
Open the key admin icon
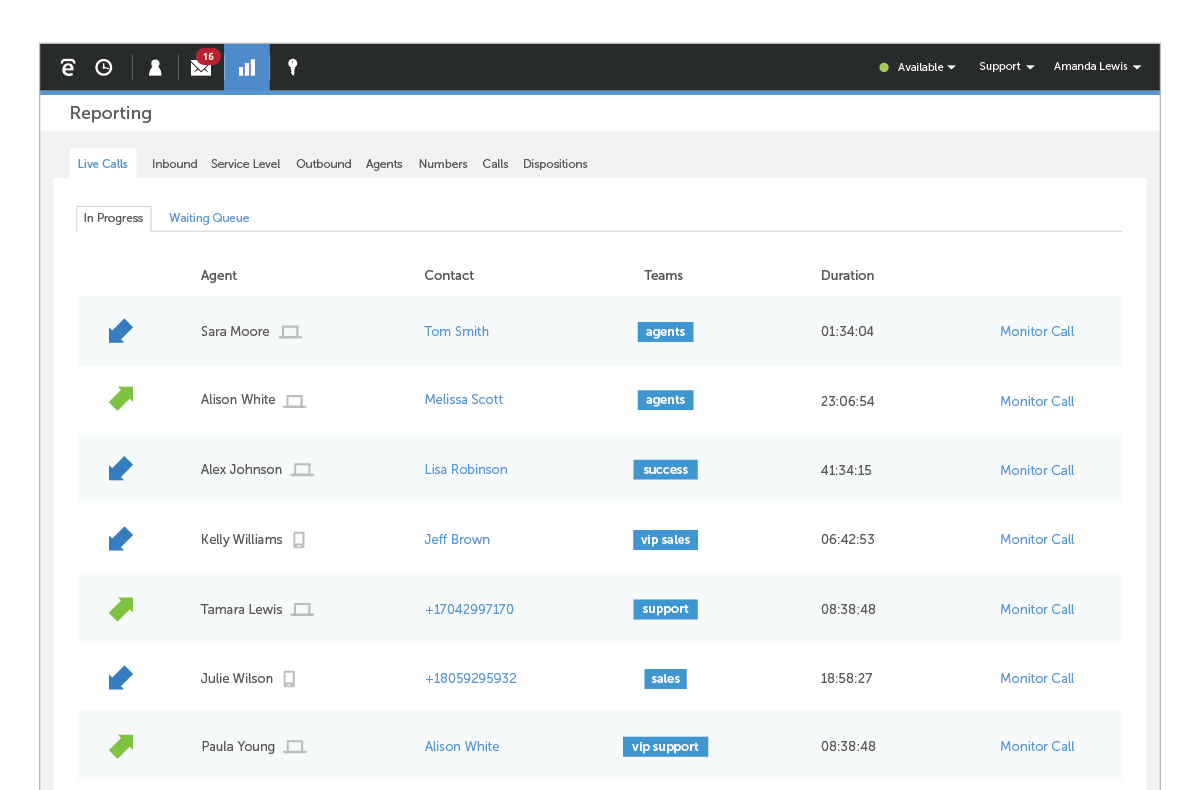pyautogui.click(x=292, y=67)
